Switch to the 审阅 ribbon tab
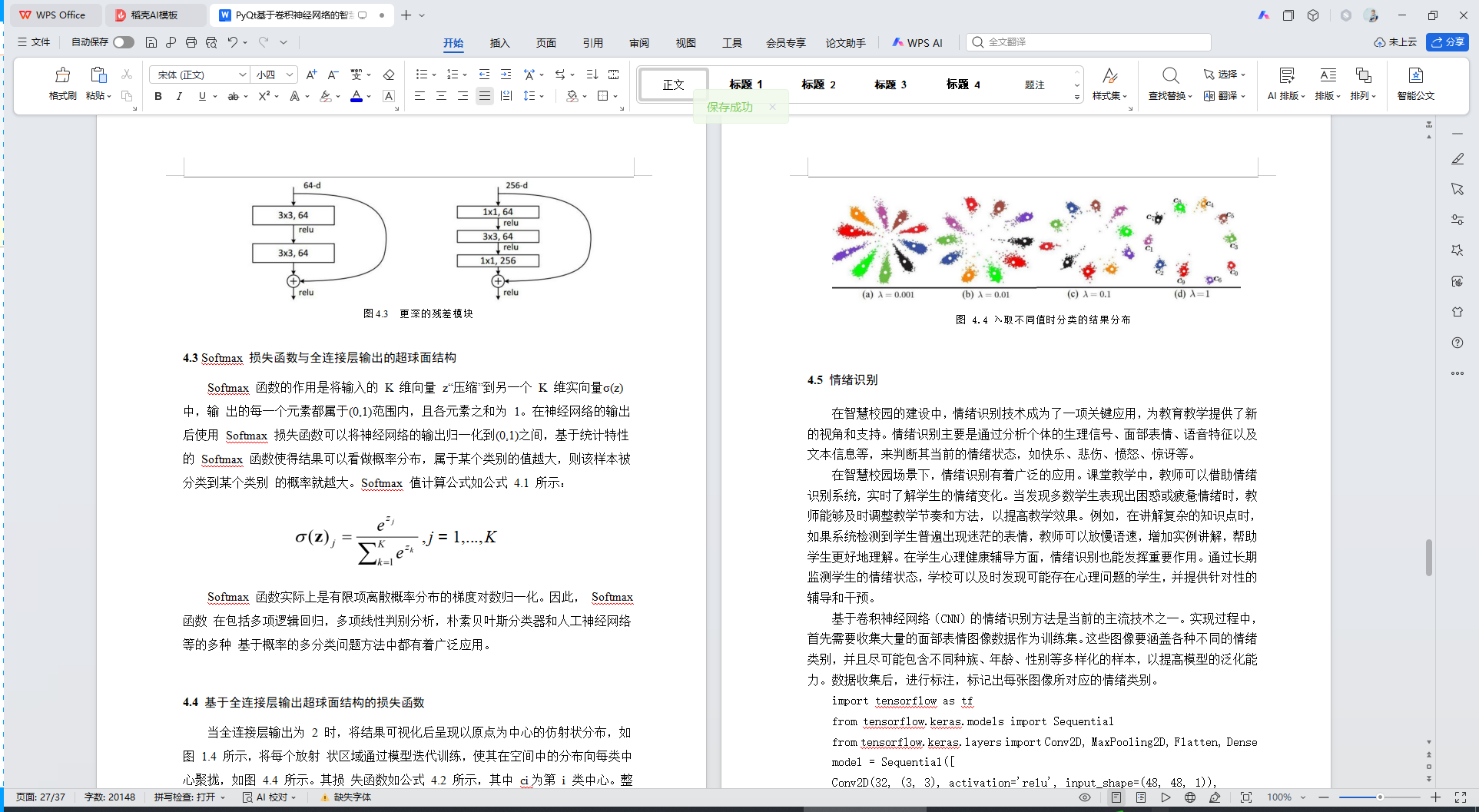 click(639, 43)
